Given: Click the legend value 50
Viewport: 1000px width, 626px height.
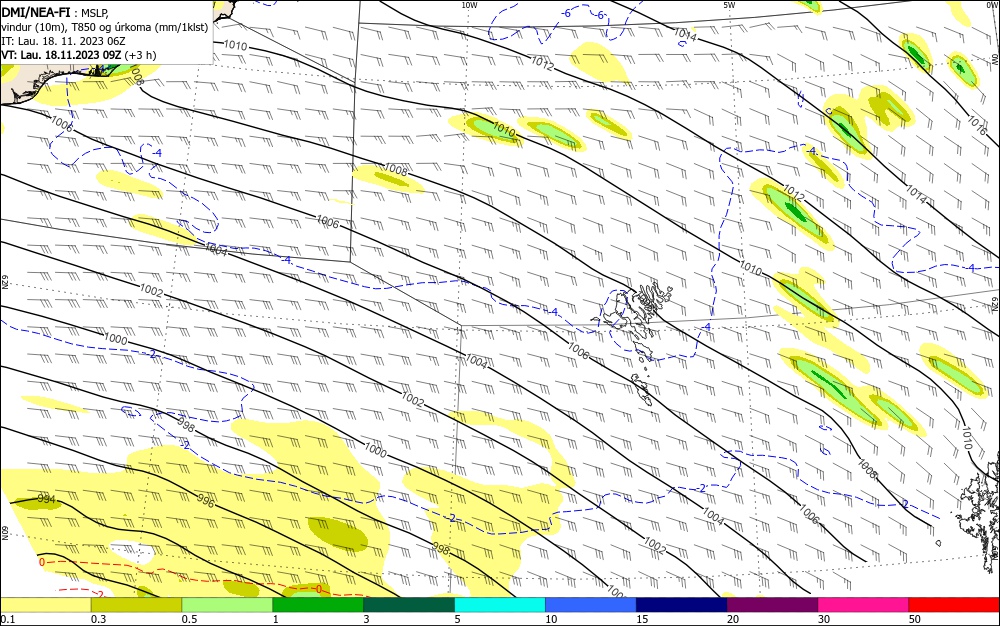Looking at the screenshot, I should (915, 619).
